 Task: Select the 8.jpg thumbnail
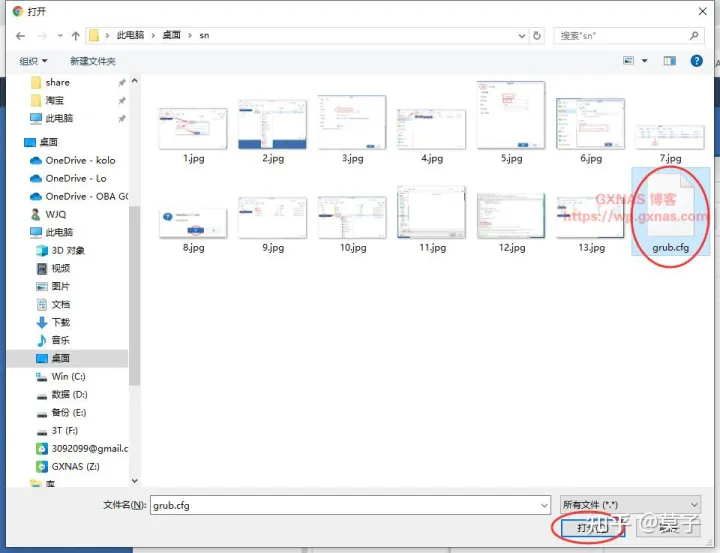[193, 222]
